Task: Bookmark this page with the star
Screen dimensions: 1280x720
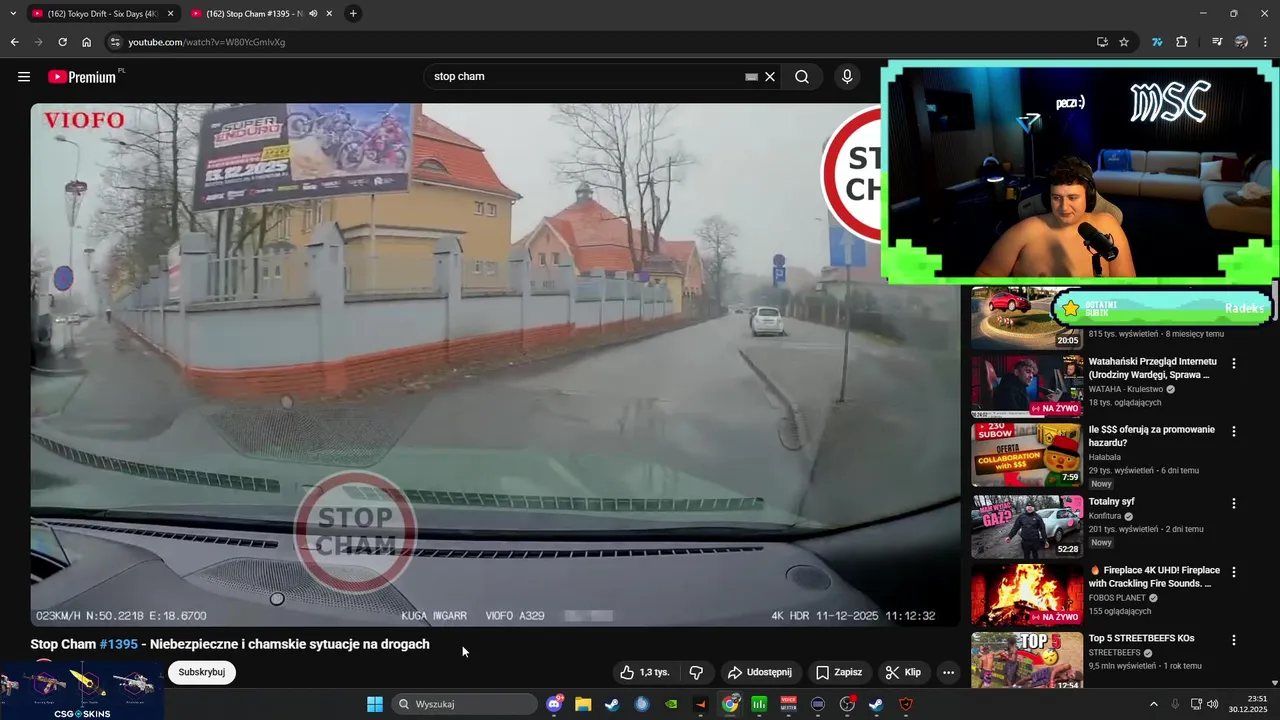Action: pyautogui.click(x=1124, y=42)
